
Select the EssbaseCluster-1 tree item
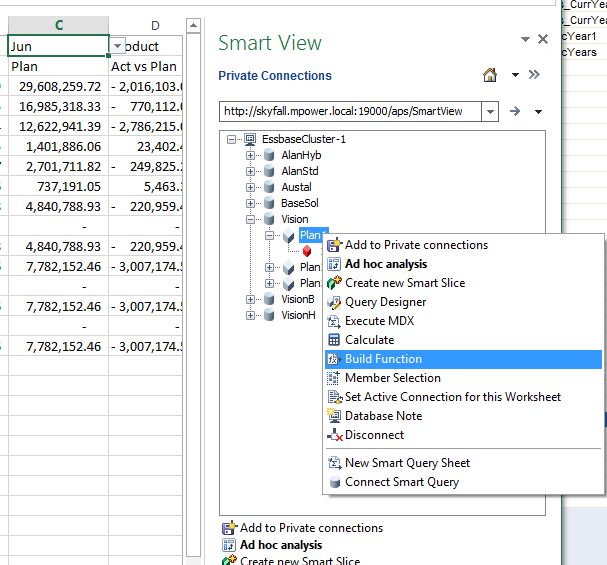tap(304, 139)
